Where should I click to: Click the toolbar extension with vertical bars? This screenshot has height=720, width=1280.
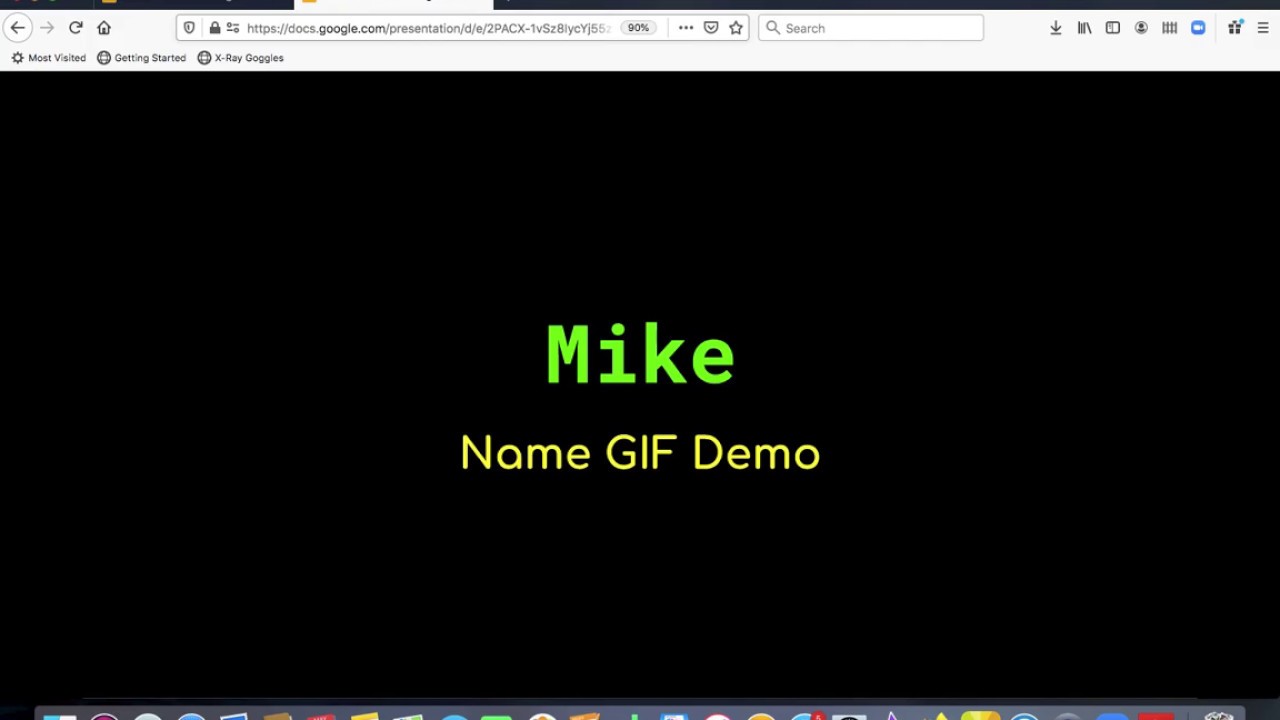(x=1169, y=28)
